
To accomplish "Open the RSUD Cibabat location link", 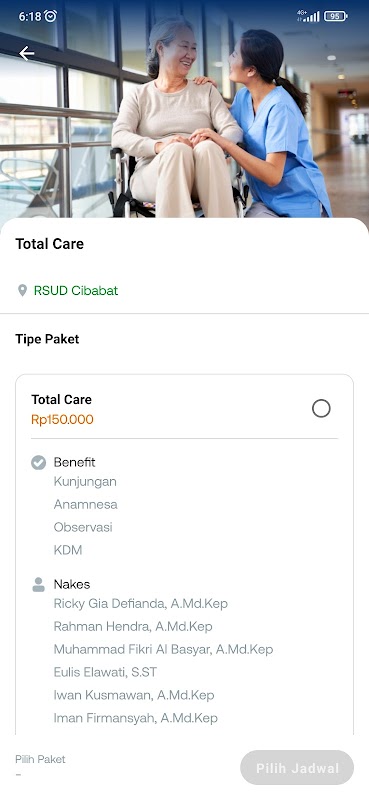I will [76, 291].
